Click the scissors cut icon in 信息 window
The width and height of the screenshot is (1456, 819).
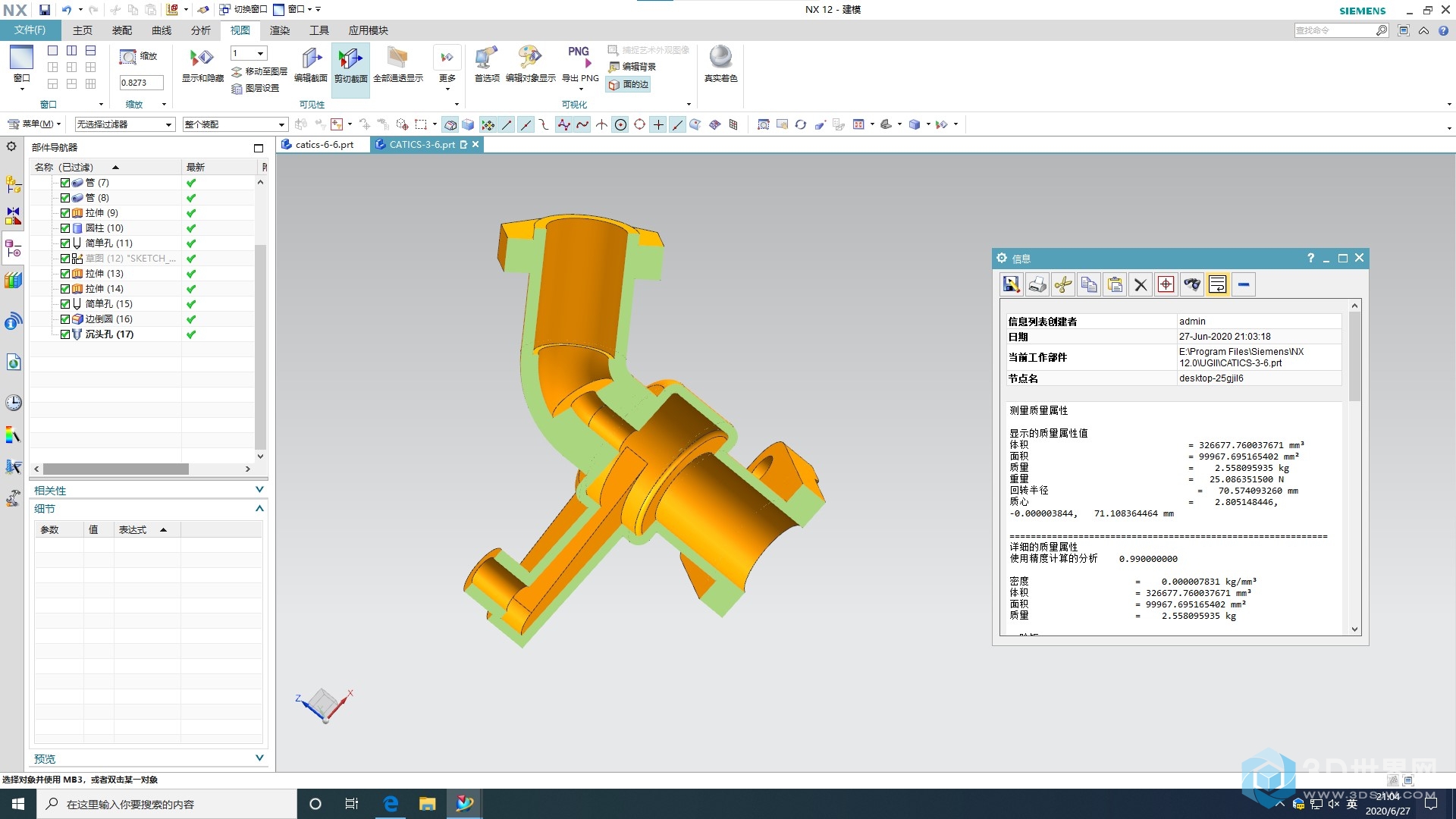(1063, 284)
